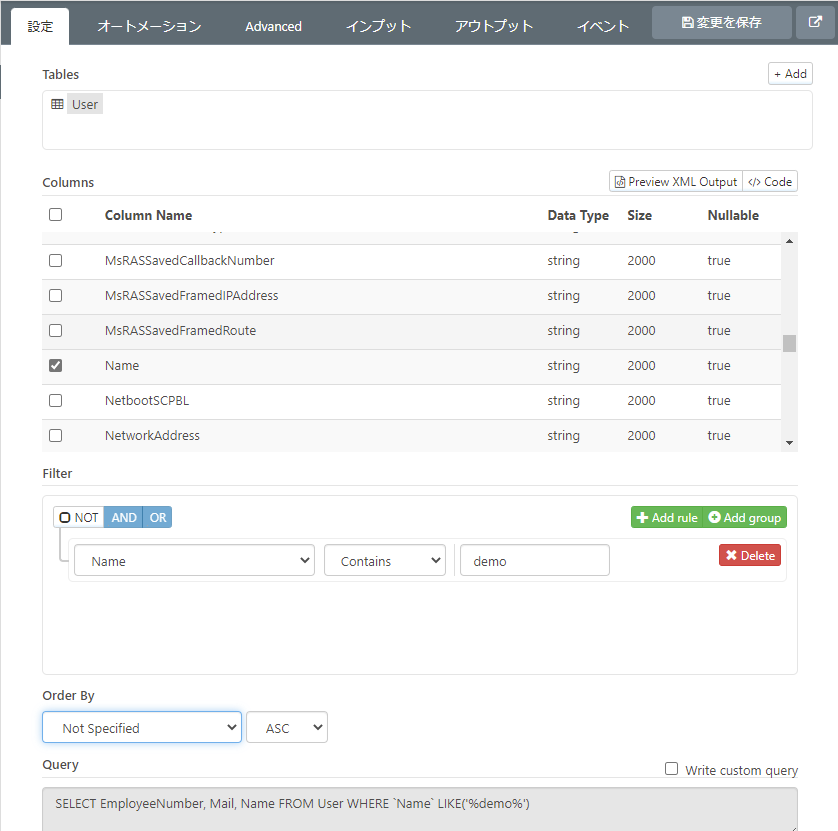838x831 pixels.
Task: Open the Code view button
Action: [x=770, y=182]
